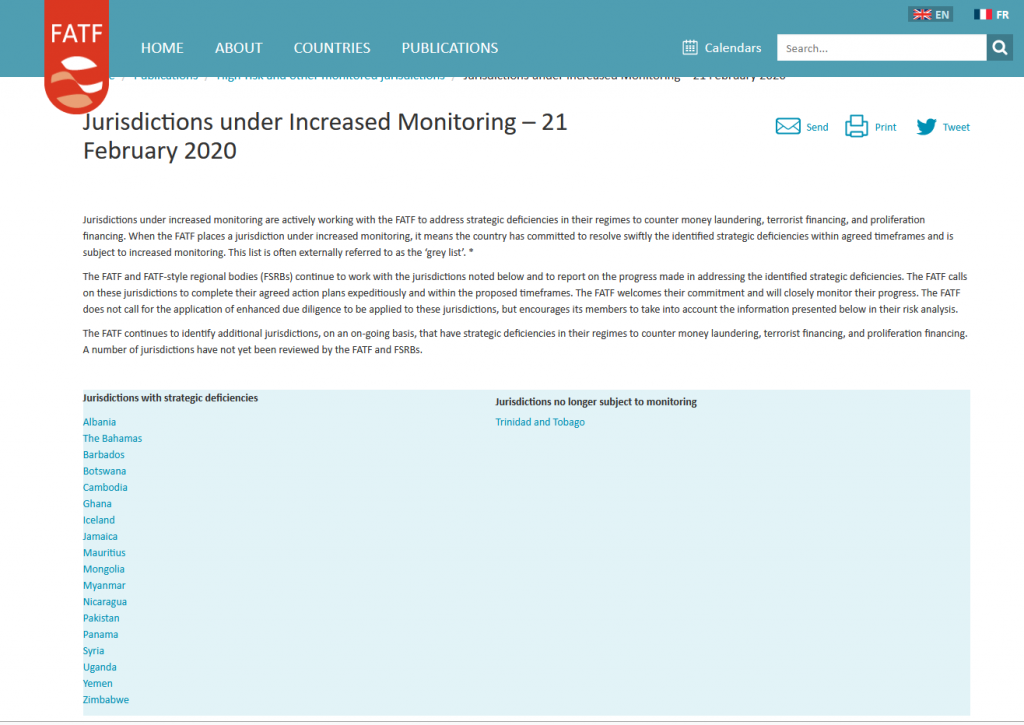Open the Cambodia link
This screenshot has height=725, width=1024.
pos(105,487)
